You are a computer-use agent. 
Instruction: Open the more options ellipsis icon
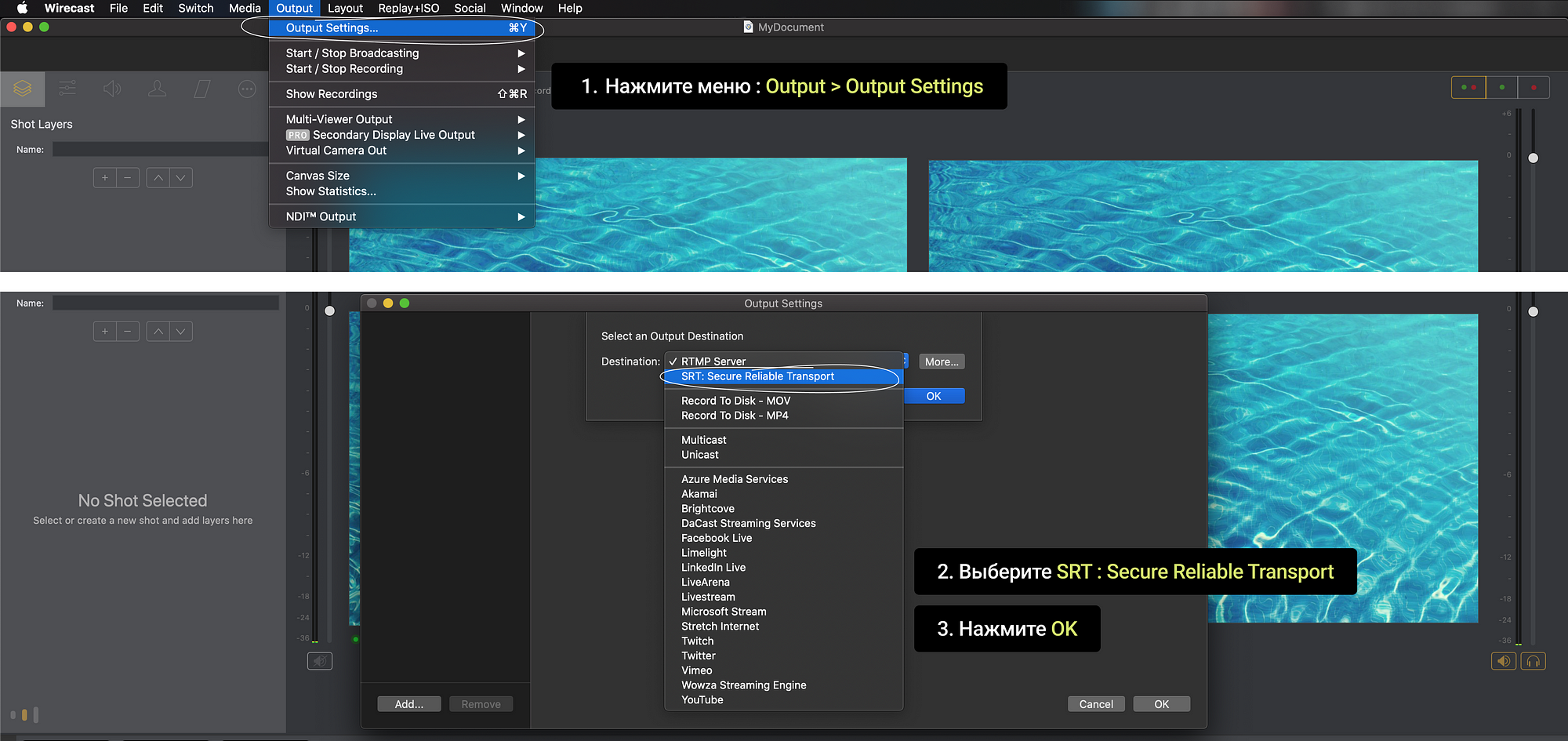(x=247, y=89)
